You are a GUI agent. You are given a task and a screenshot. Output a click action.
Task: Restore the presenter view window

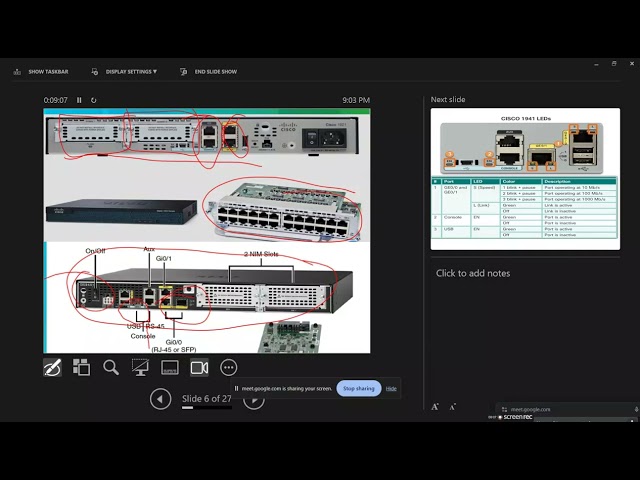pyautogui.click(x=614, y=64)
